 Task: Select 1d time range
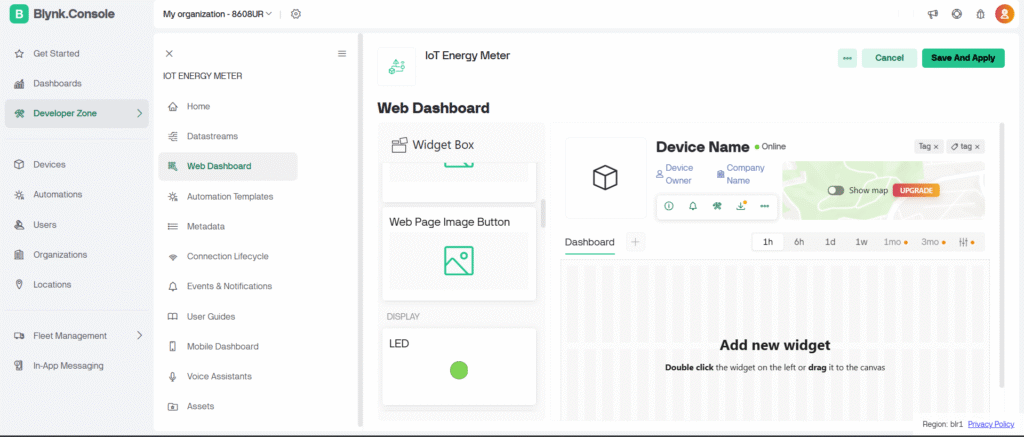[830, 242]
